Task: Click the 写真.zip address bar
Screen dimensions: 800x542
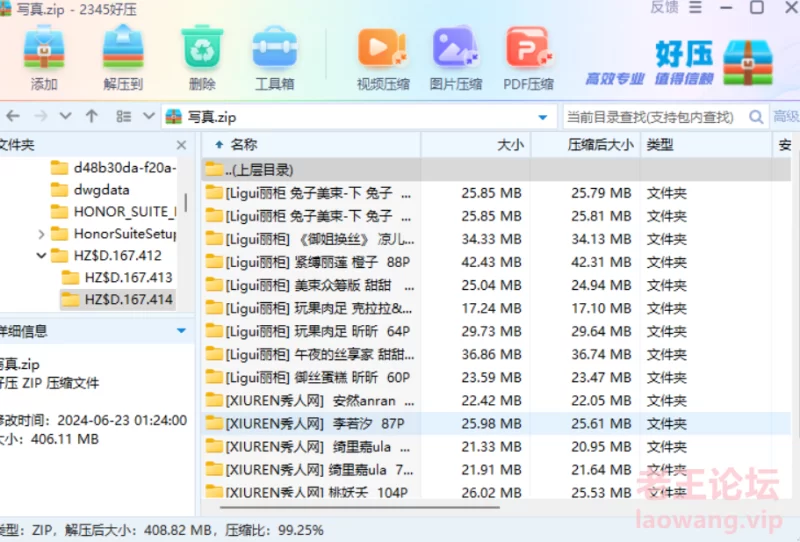Action: (357, 117)
